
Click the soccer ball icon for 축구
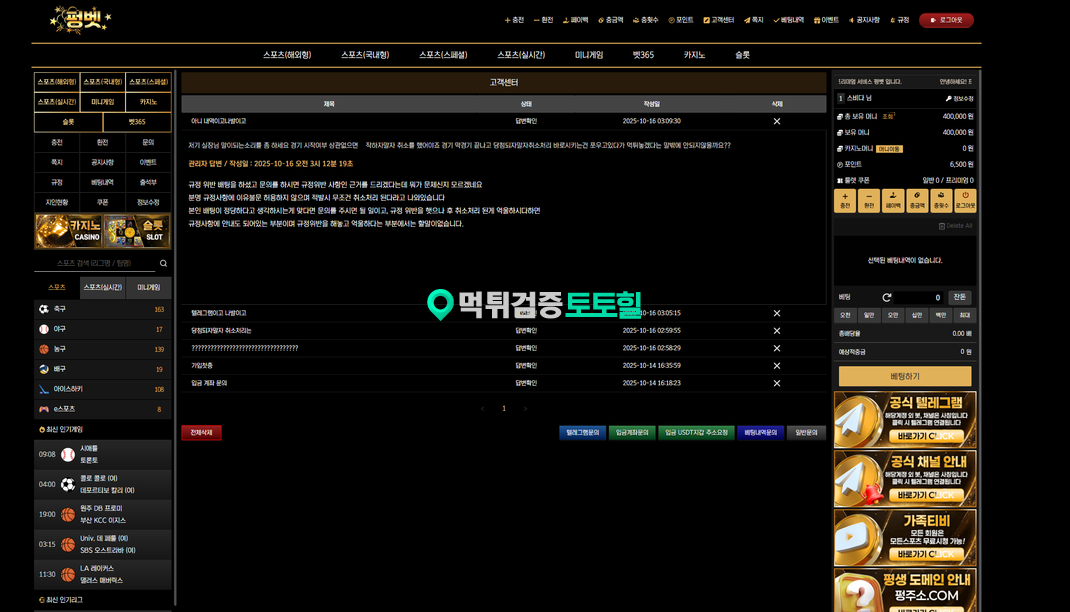coord(44,309)
